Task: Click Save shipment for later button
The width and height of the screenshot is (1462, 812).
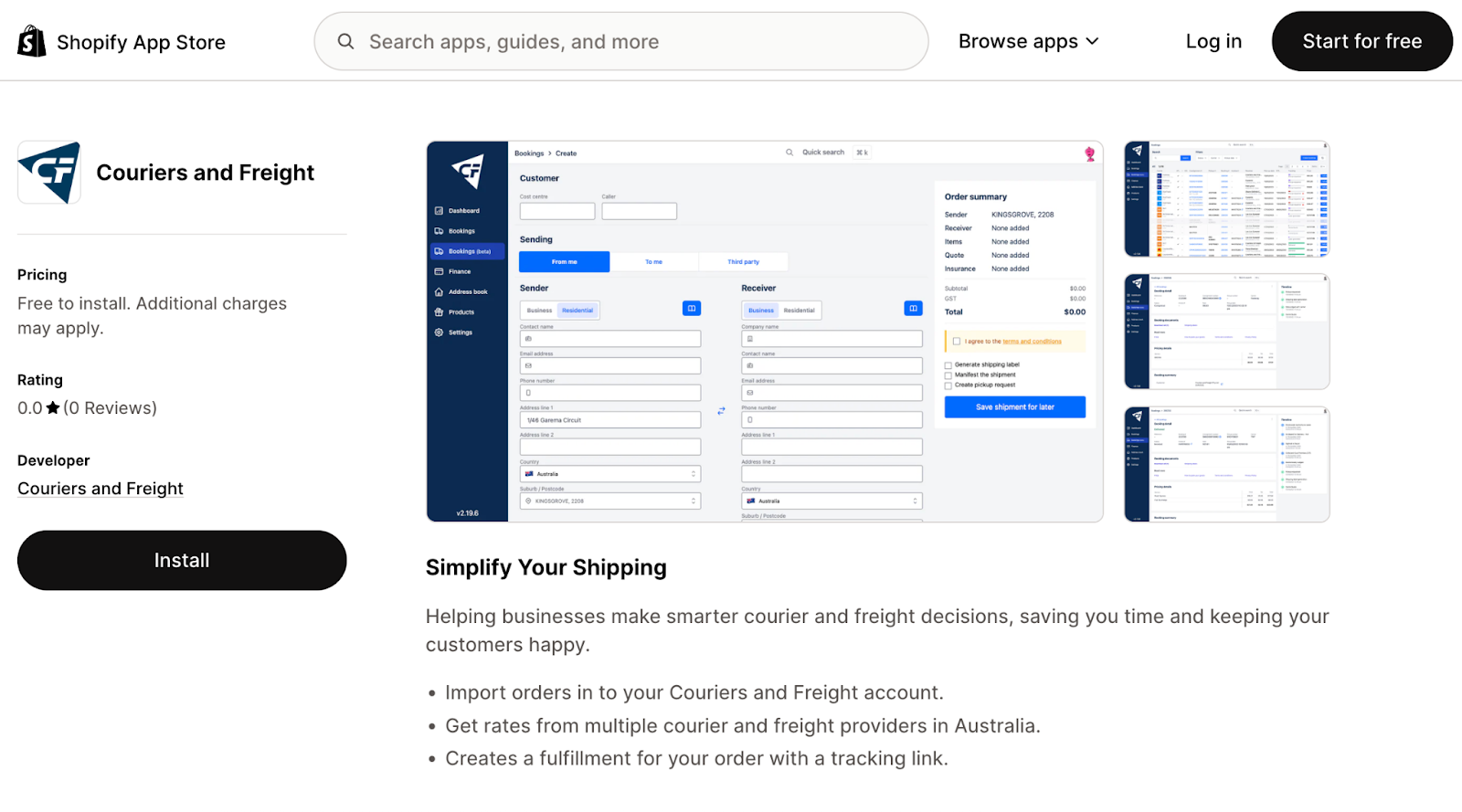Action: click(x=1015, y=407)
